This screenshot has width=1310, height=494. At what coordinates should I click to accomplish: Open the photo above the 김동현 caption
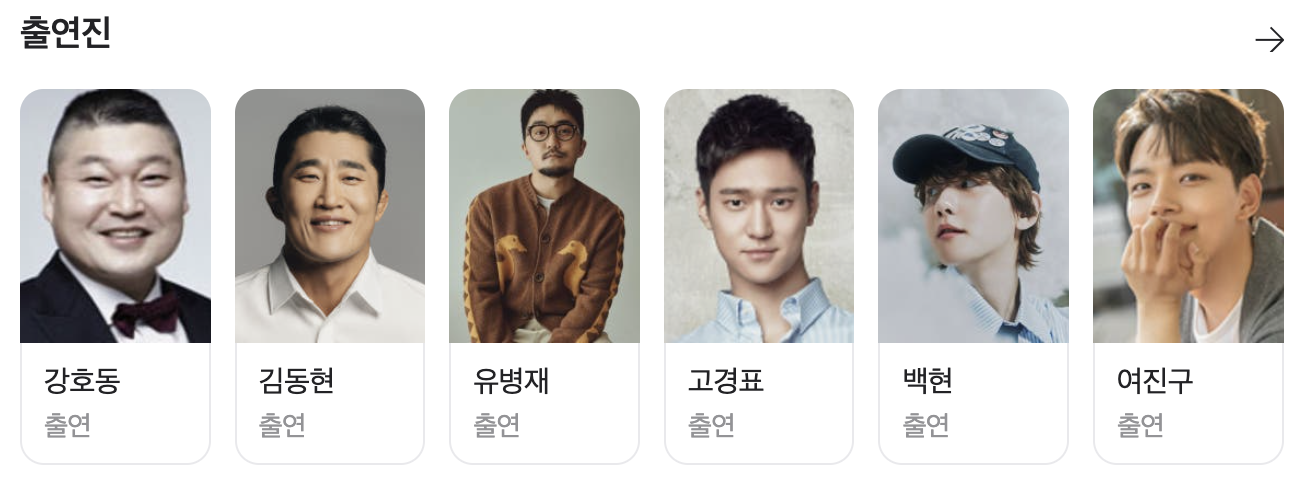click(330, 216)
